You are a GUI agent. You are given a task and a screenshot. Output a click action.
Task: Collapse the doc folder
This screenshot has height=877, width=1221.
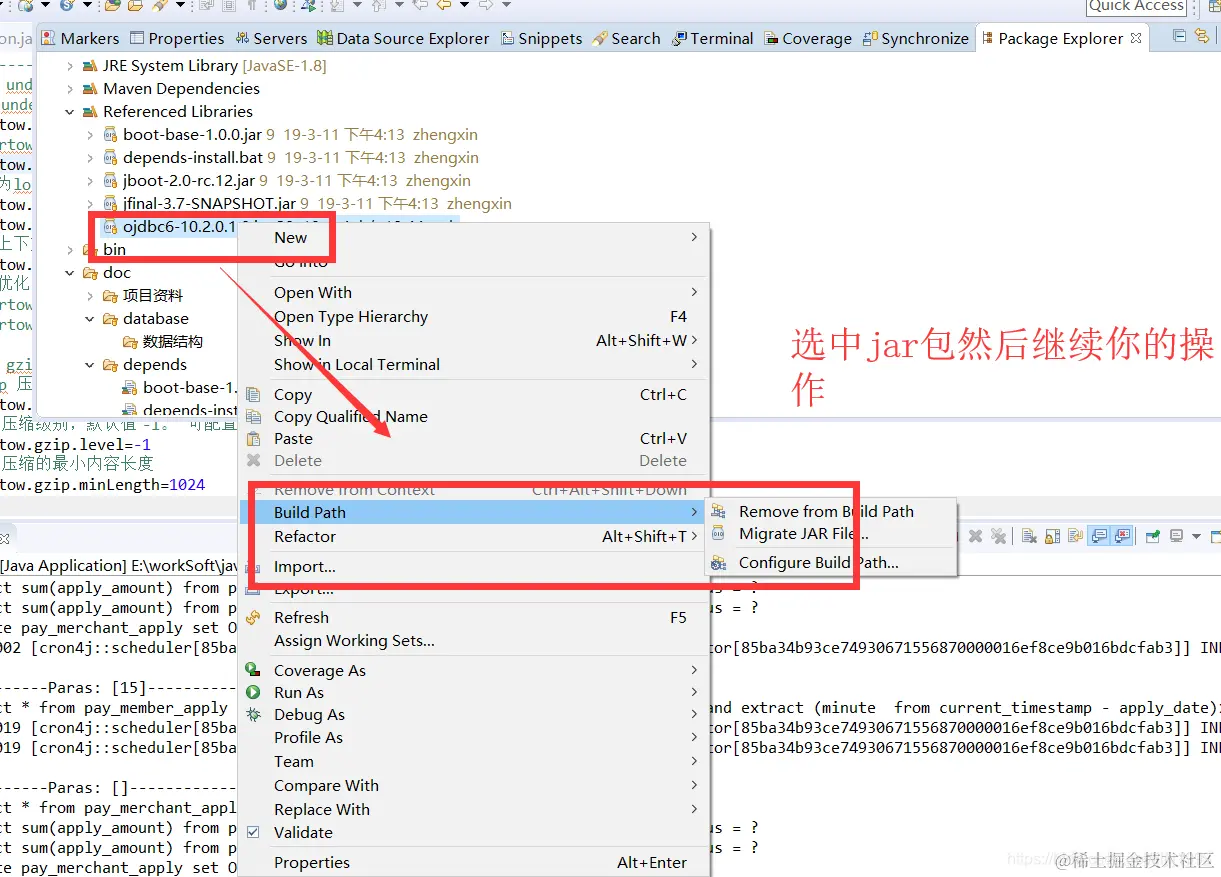pyautogui.click(x=70, y=273)
